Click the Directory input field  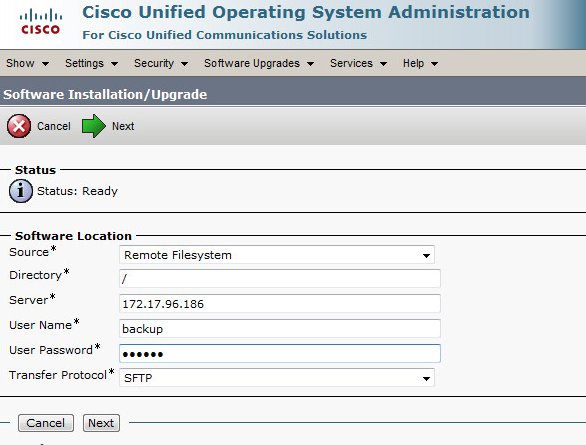point(280,279)
